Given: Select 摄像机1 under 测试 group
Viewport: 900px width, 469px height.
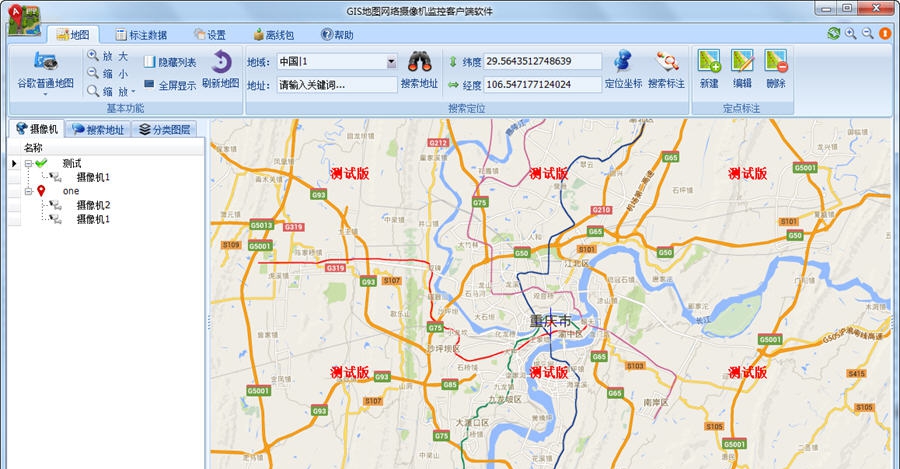Looking at the screenshot, I should [93, 177].
